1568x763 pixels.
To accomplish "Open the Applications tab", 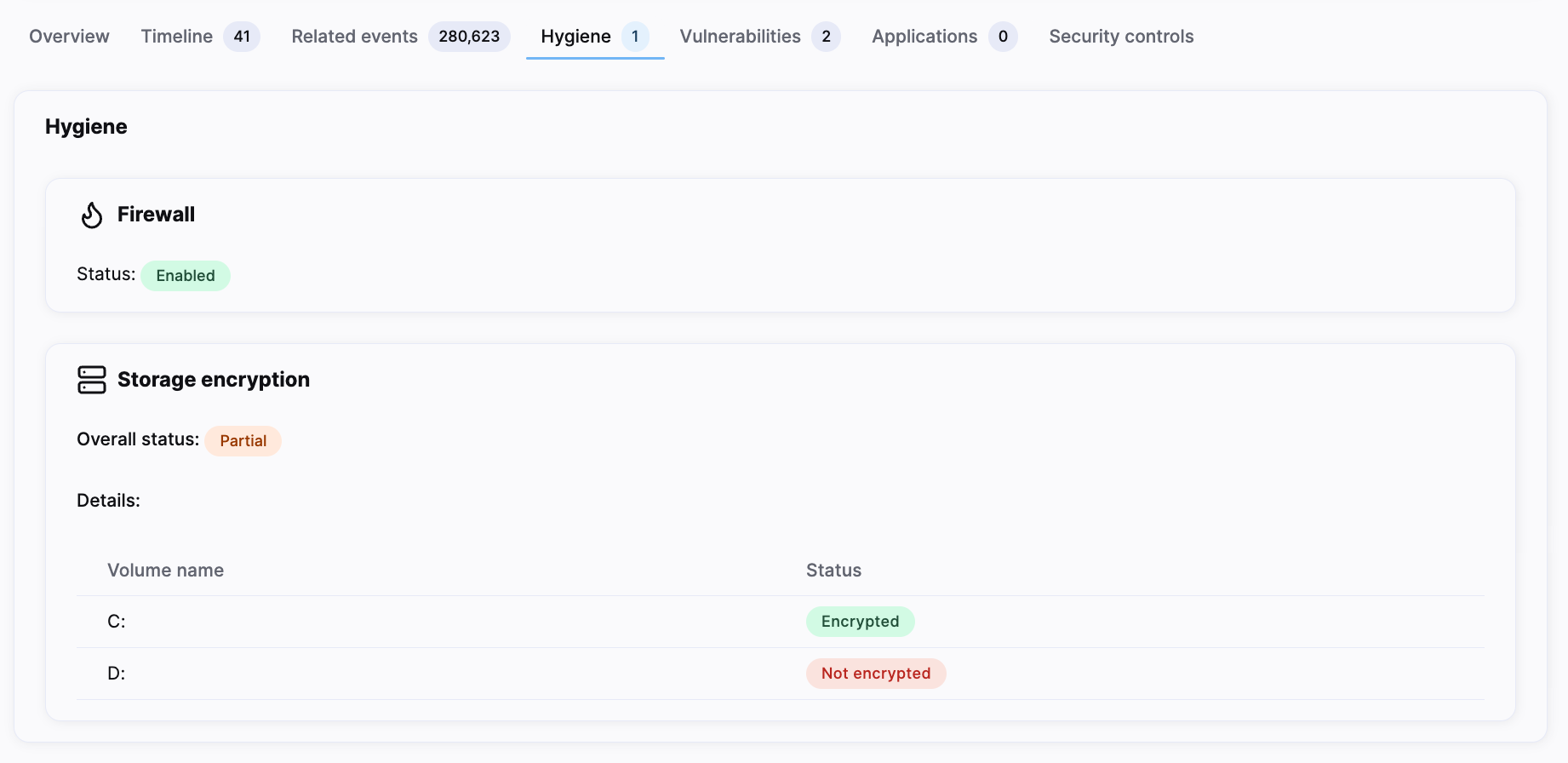I will click(x=945, y=37).
